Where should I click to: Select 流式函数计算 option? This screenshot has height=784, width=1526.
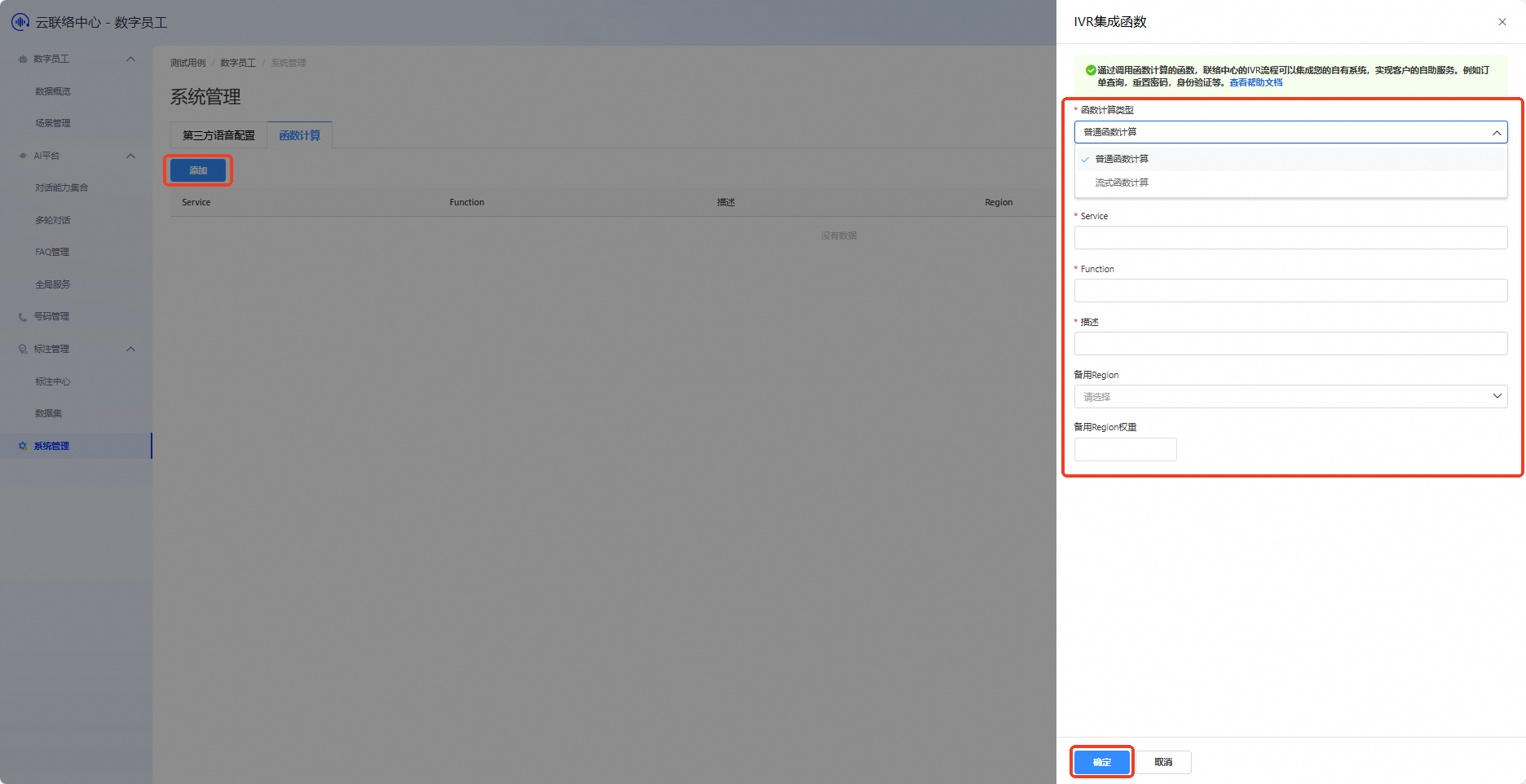[1291, 183]
